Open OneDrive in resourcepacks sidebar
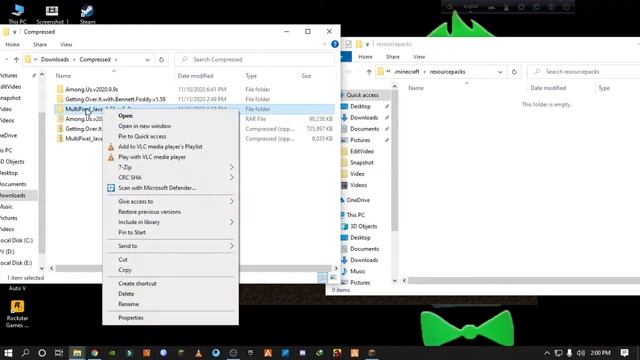This screenshot has width=640, height=360. (x=358, y=200)
